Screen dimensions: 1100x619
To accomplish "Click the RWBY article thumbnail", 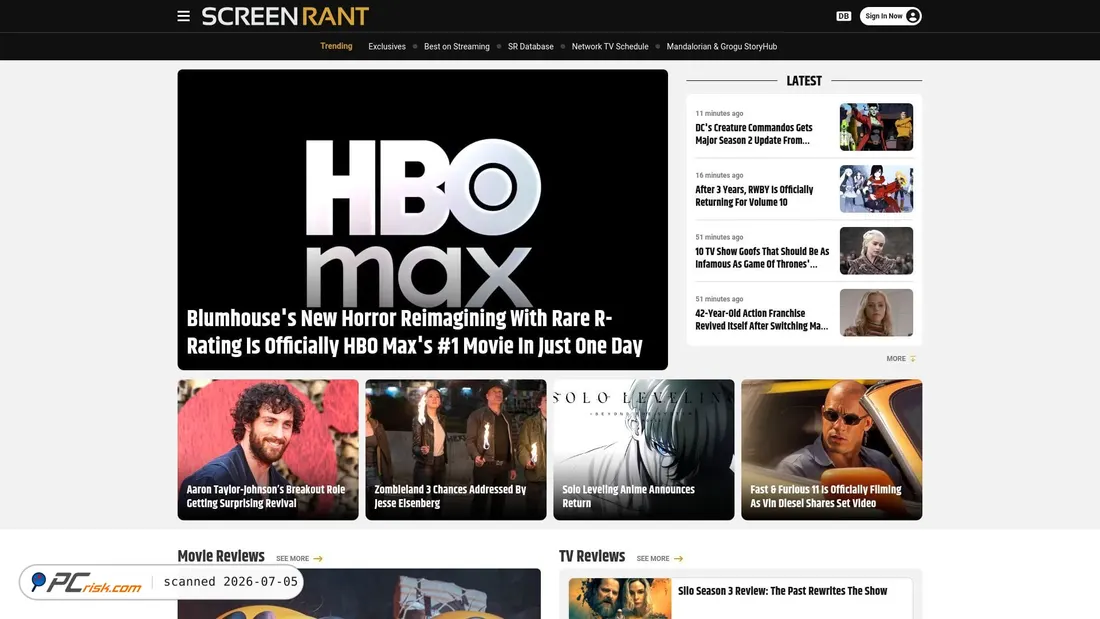I will 876,189.
